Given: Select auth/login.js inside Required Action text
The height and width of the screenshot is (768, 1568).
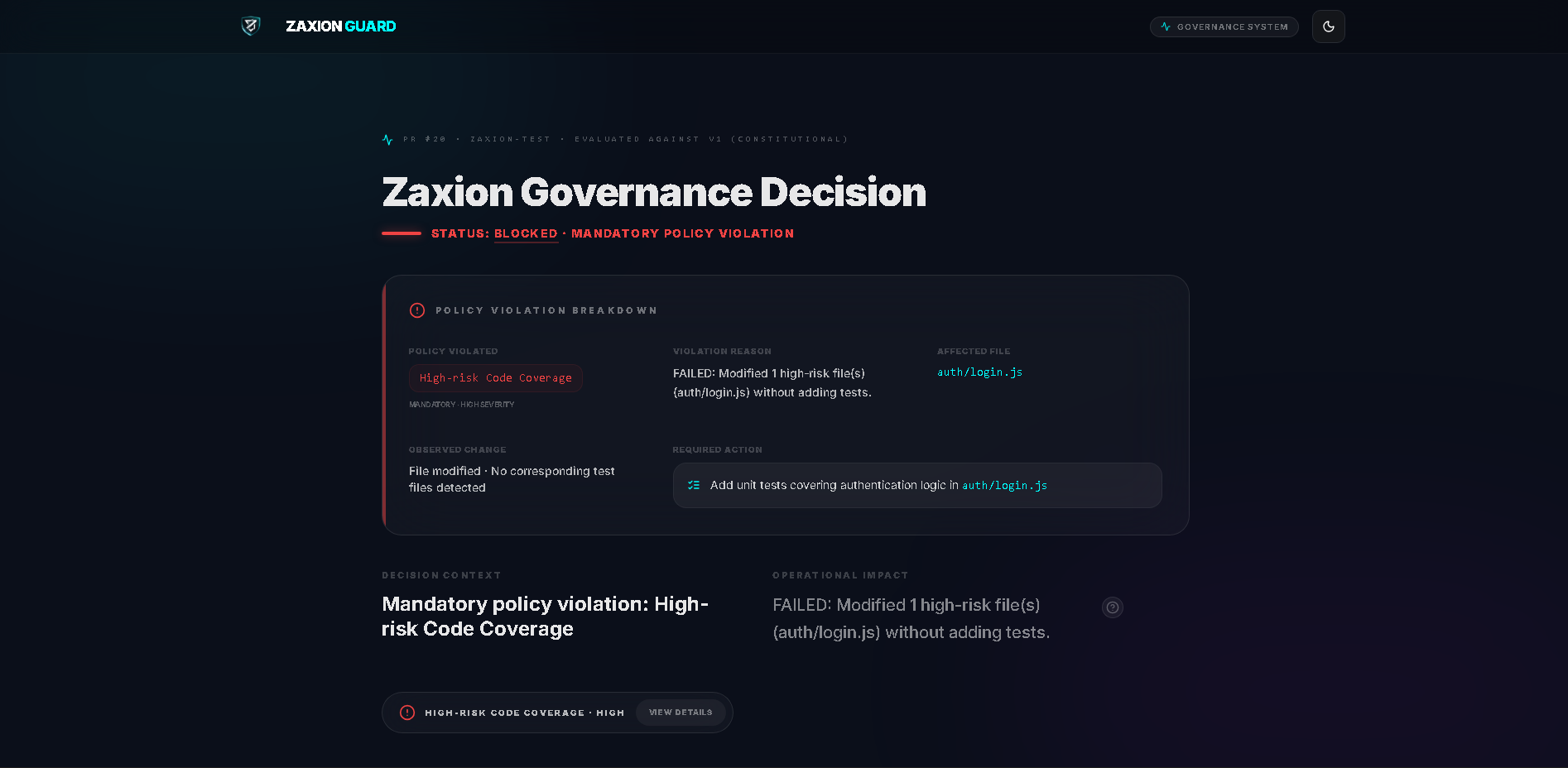Looking at the screenshot, I should (x=1004, y=486).
